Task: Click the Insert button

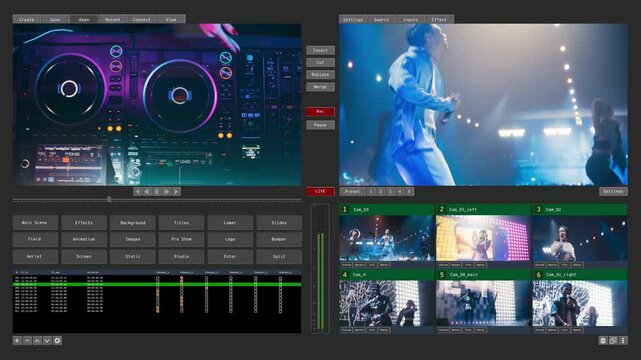Action: click(320, 50)
